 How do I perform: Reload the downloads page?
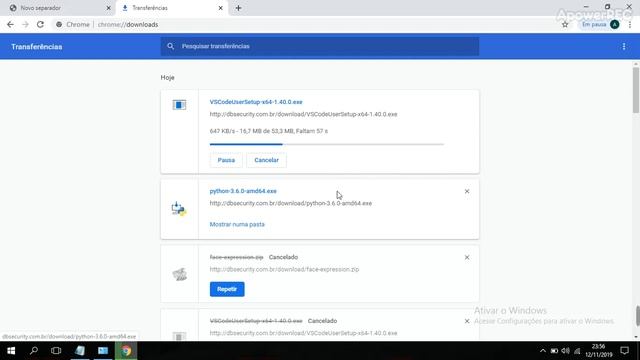pos(40,24)
